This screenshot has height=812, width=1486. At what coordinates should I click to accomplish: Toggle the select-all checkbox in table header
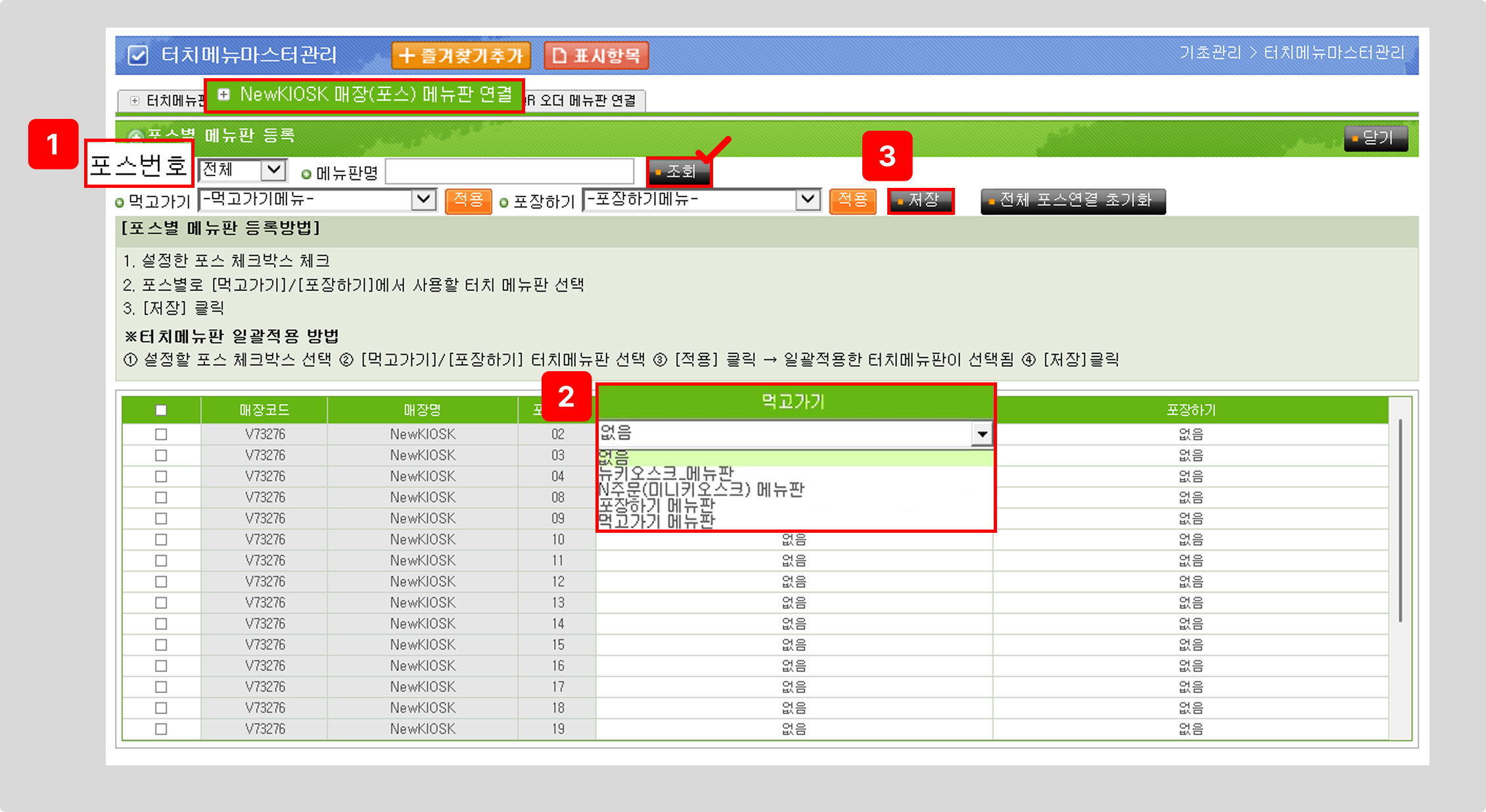(x=161, y=410)
